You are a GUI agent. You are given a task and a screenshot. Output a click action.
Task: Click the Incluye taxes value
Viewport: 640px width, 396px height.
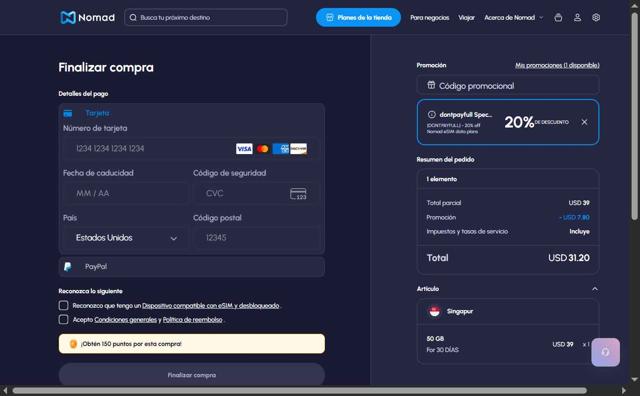[580, 231]
